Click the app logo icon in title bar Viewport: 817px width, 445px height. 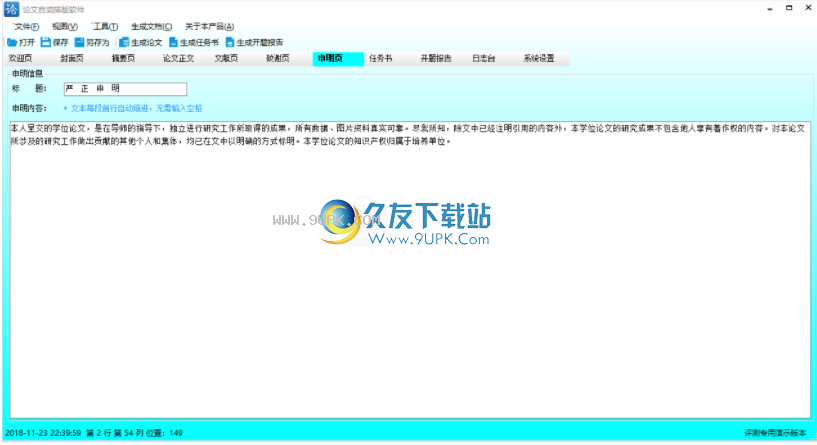11,9
